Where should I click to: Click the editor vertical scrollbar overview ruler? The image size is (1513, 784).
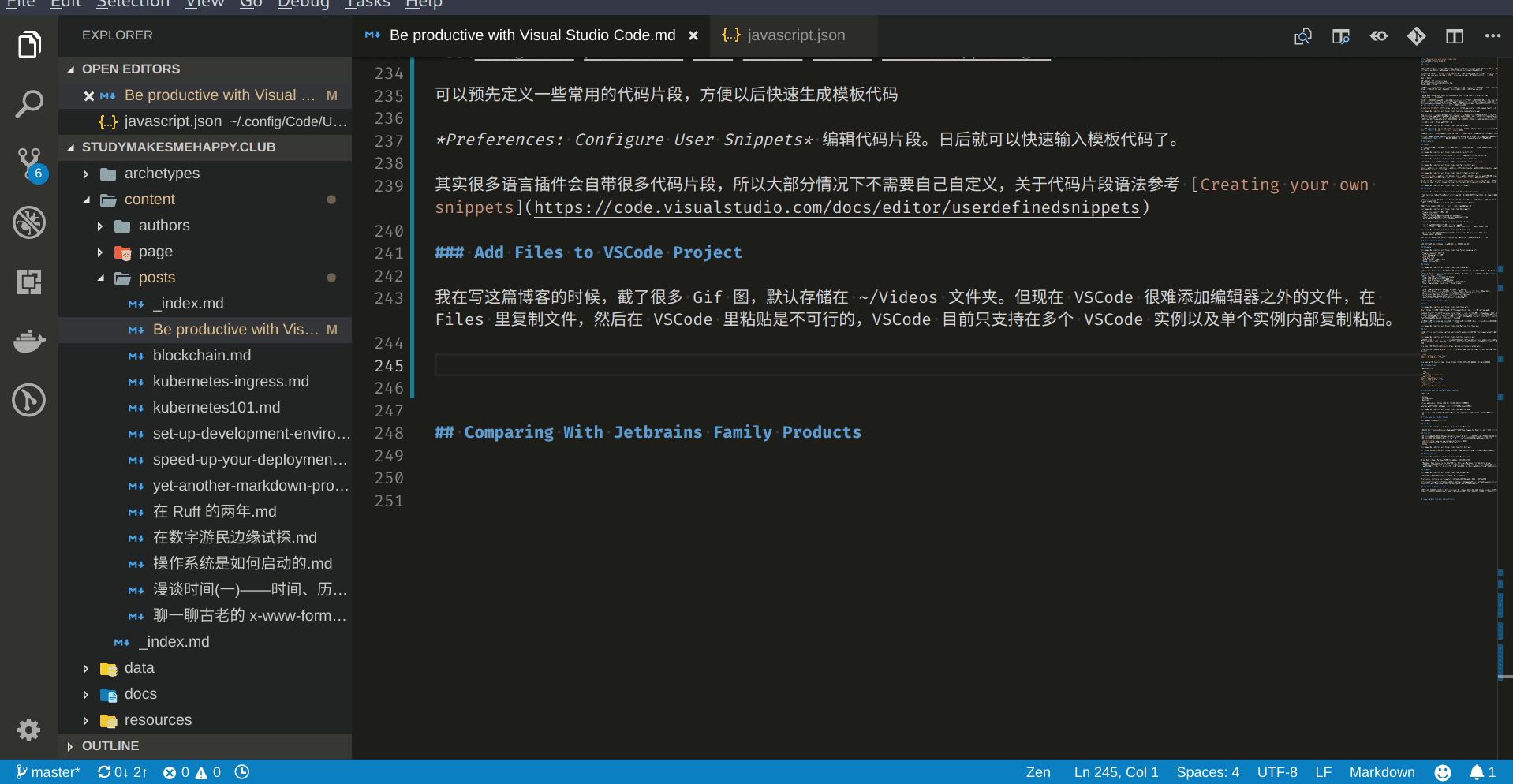point(1505,408)
